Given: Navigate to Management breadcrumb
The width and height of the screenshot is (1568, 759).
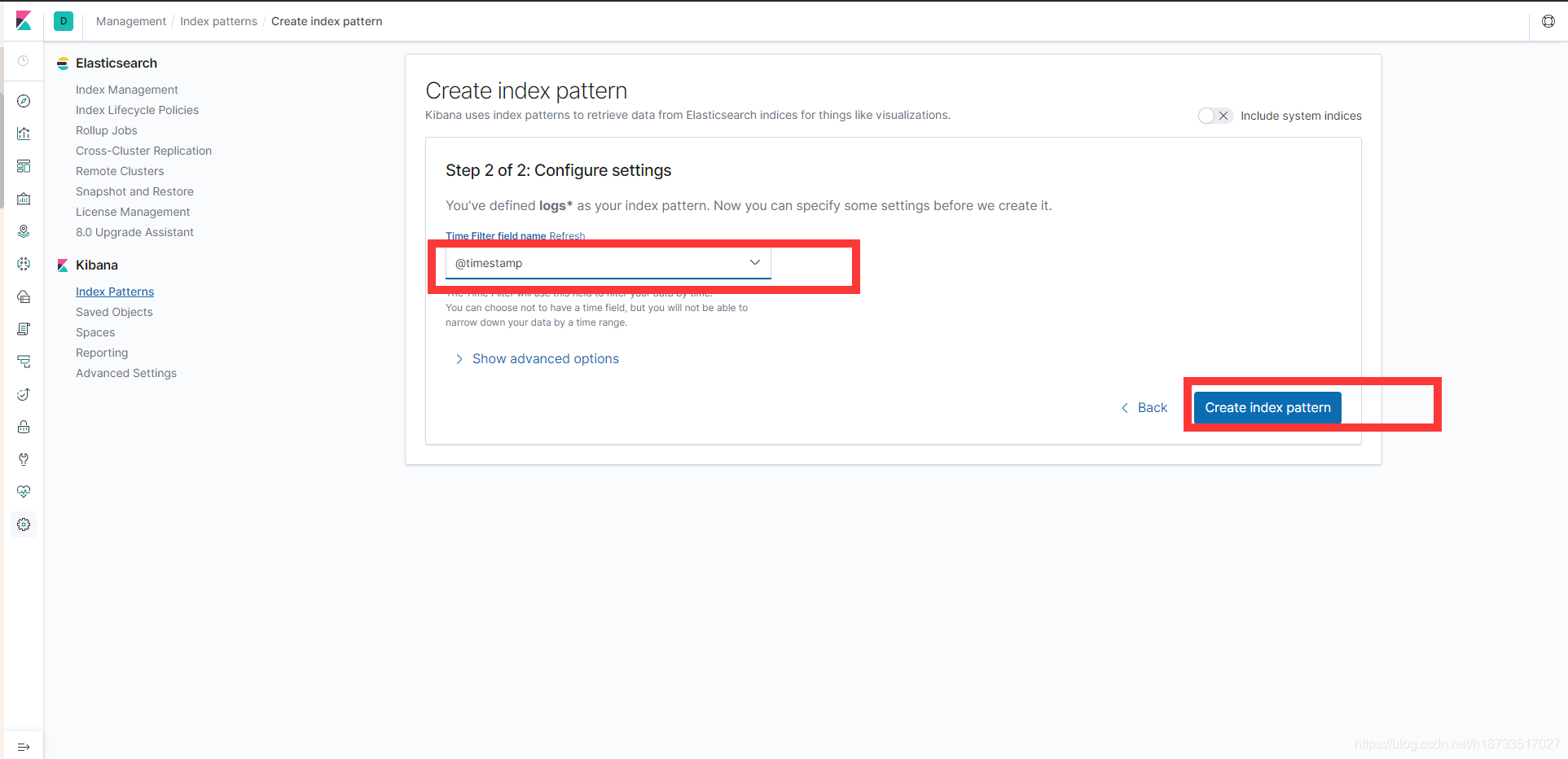Looking at the screenshot, I should (131, 21).
